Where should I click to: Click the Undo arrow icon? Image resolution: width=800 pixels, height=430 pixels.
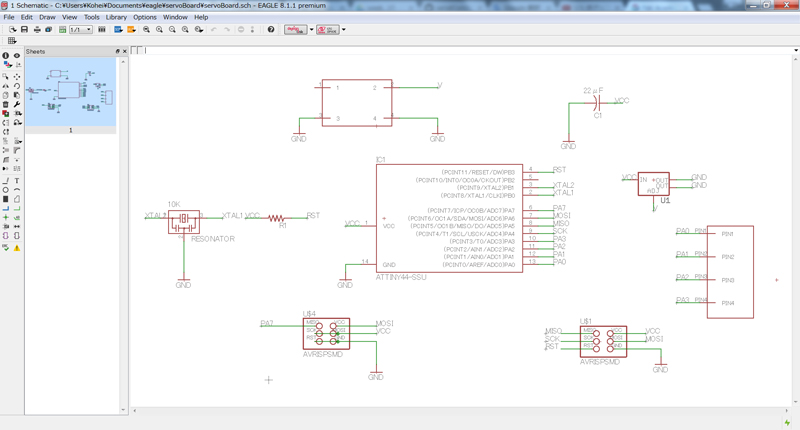214,30
